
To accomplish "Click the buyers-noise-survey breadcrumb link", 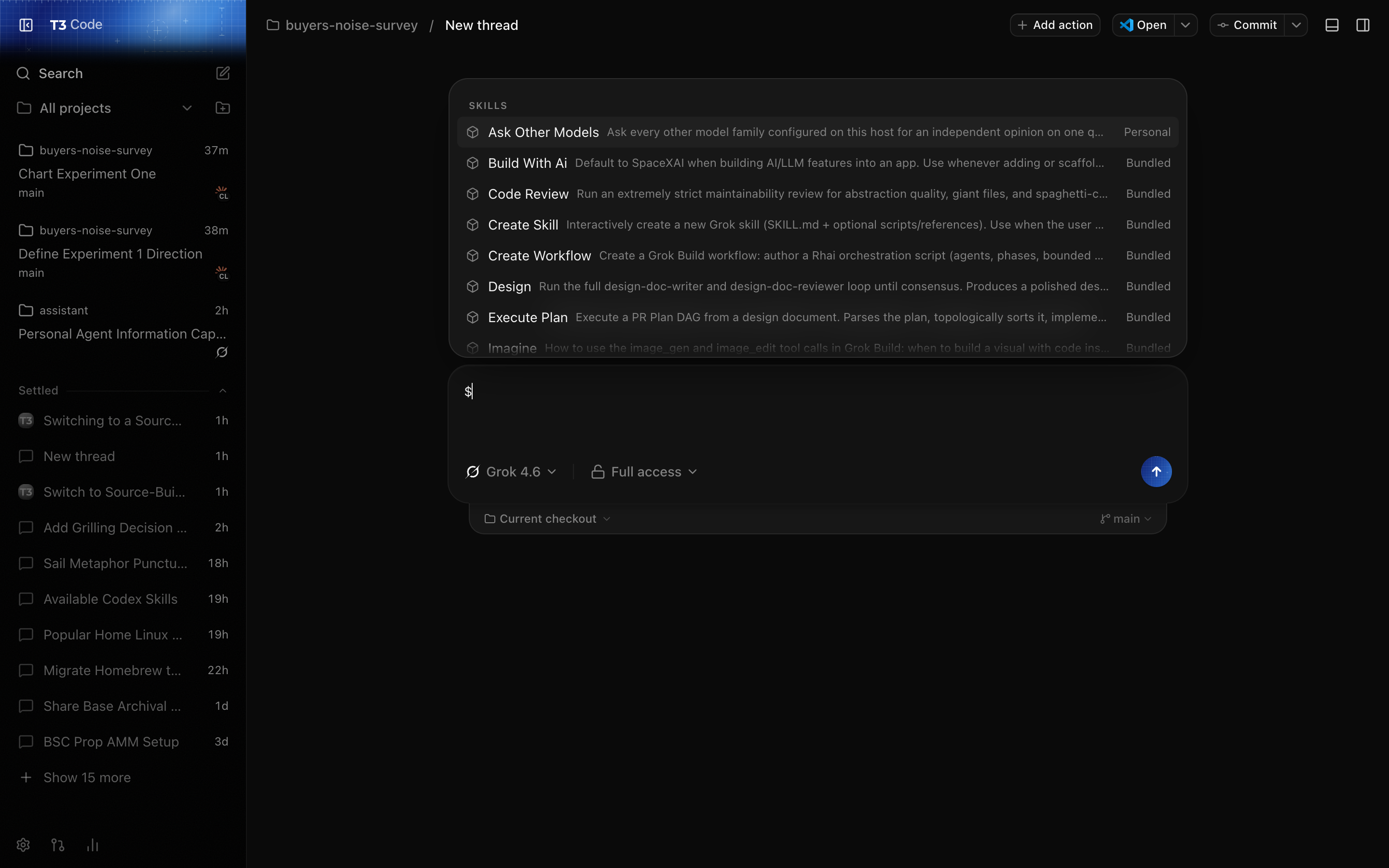I will 351,25.
